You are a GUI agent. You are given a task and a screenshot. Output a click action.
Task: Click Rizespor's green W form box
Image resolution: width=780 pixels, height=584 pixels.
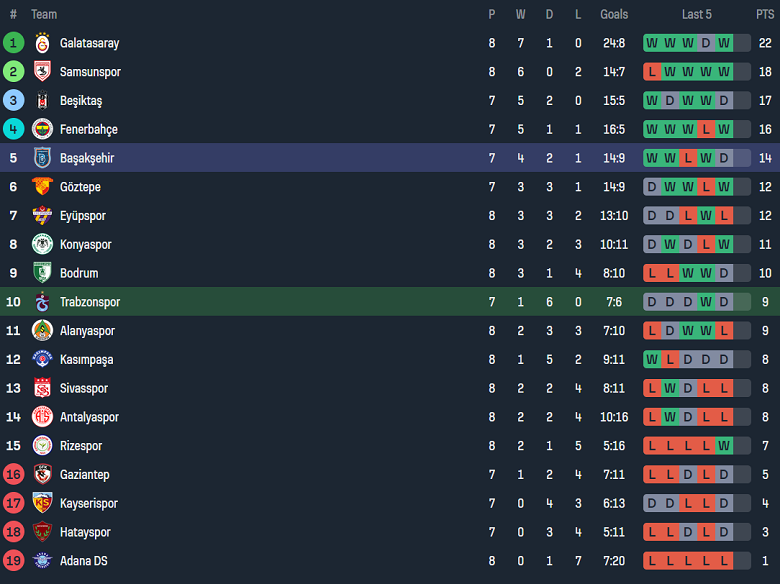coord(723,446)
